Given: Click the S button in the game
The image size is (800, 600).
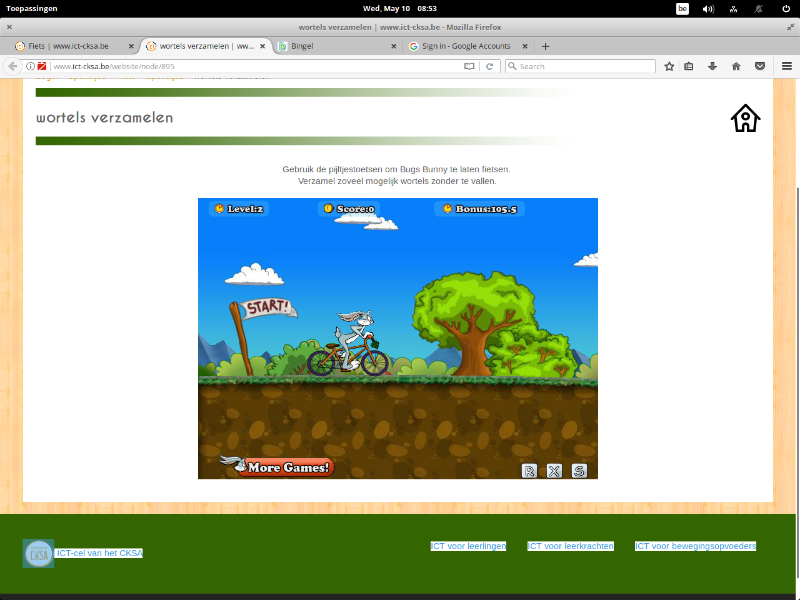Looking at the screenshot, I should [579, 471].
